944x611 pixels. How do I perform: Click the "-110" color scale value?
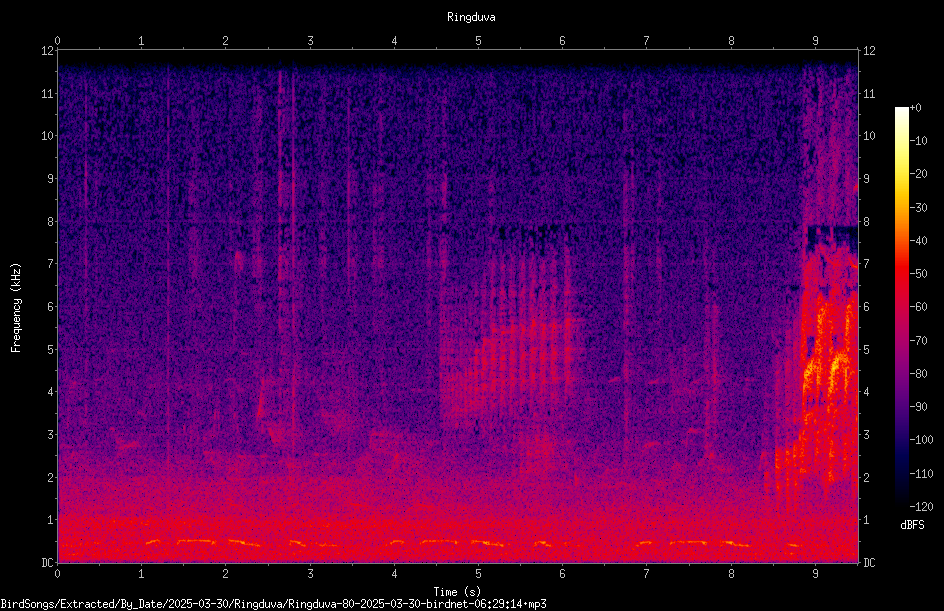[921, 474]
